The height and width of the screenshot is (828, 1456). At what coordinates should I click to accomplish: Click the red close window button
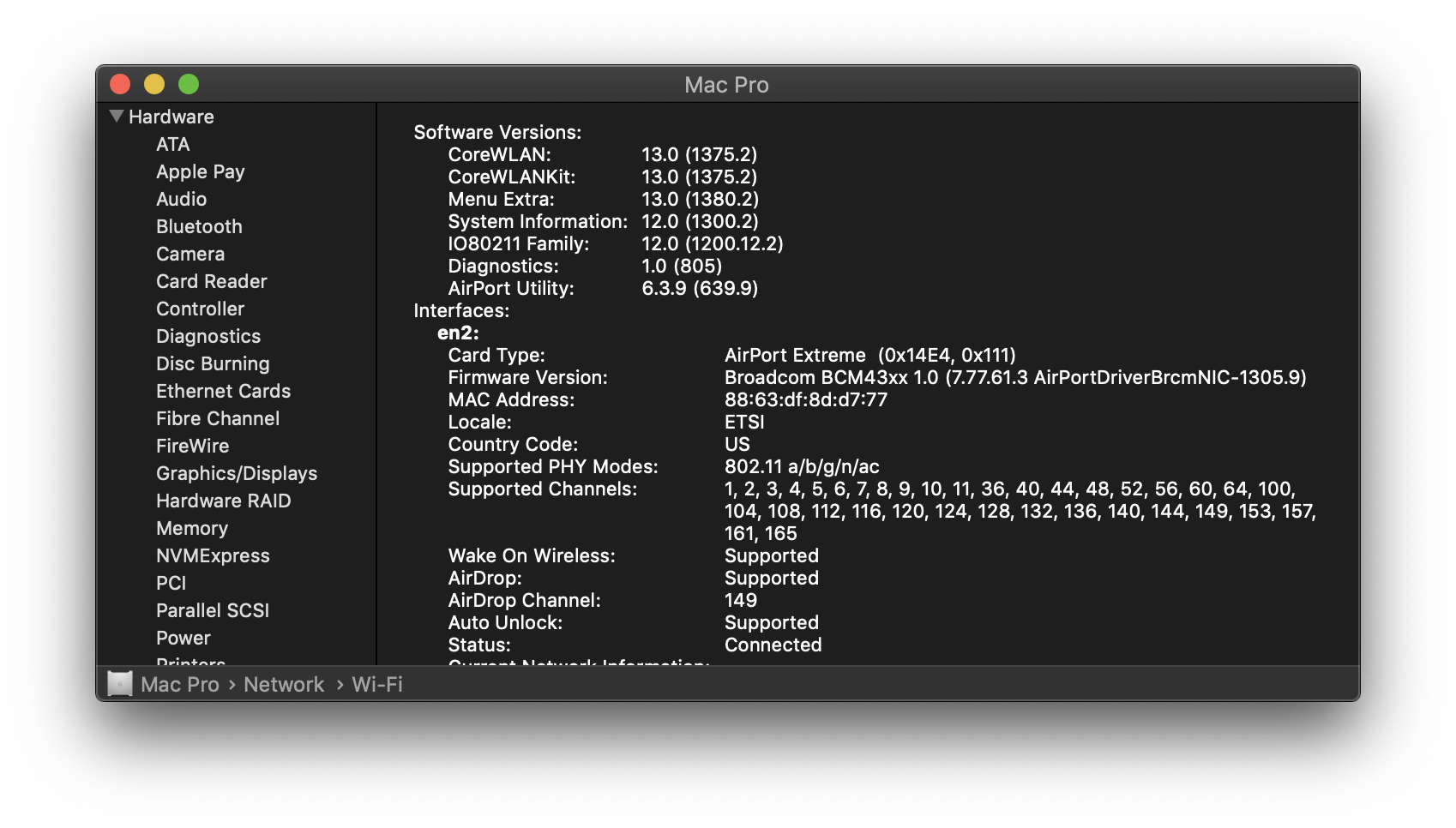pos(120,84)
